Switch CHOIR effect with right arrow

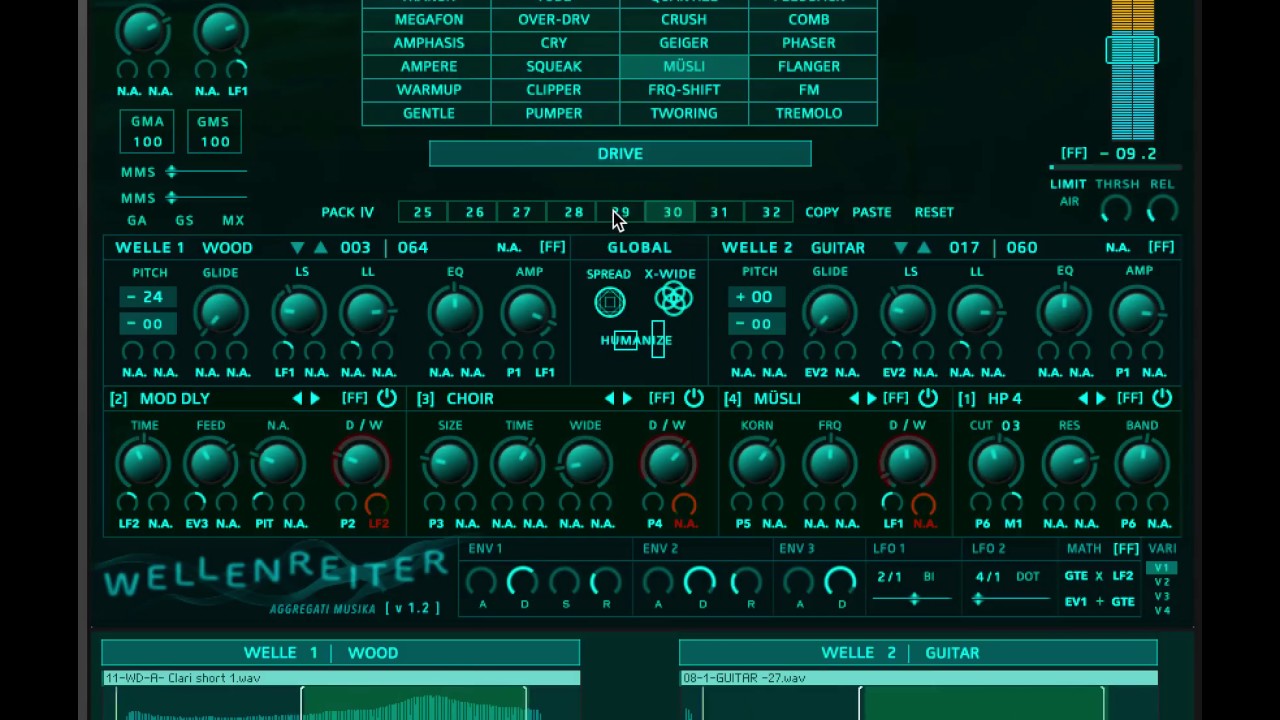[627, 398]
